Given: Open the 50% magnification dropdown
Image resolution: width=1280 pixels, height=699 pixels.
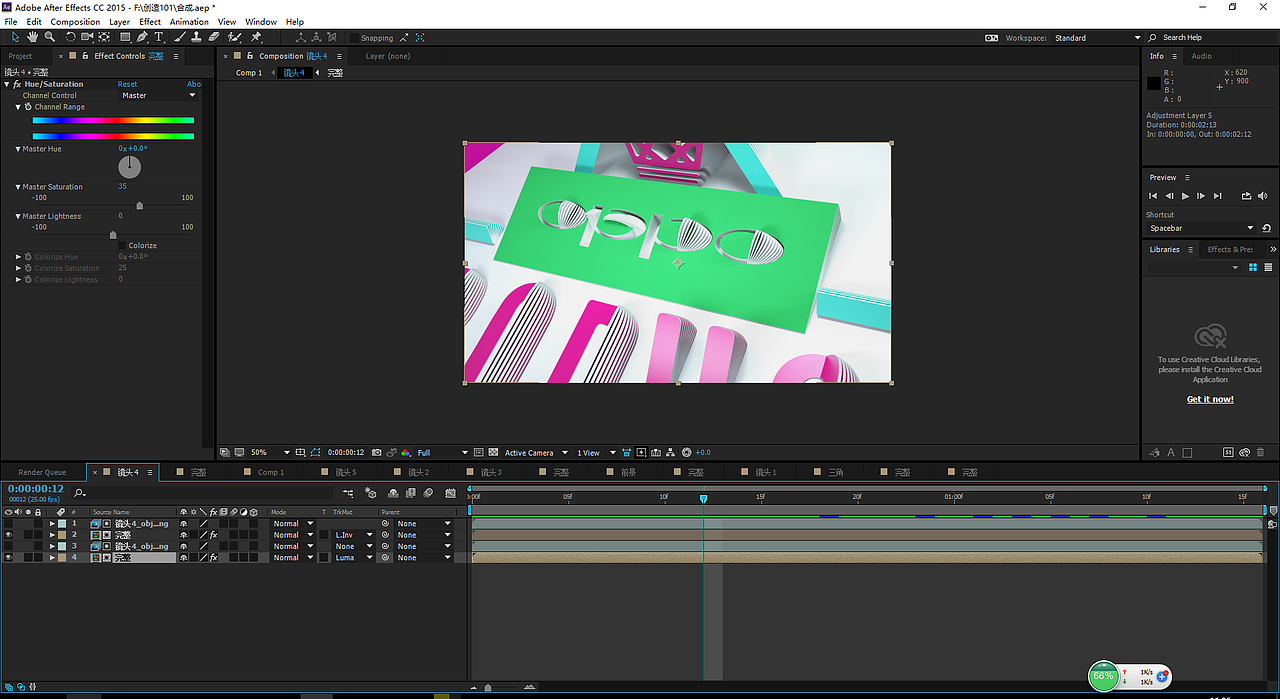Looking at the screenshot, I should tap(270, 453).
